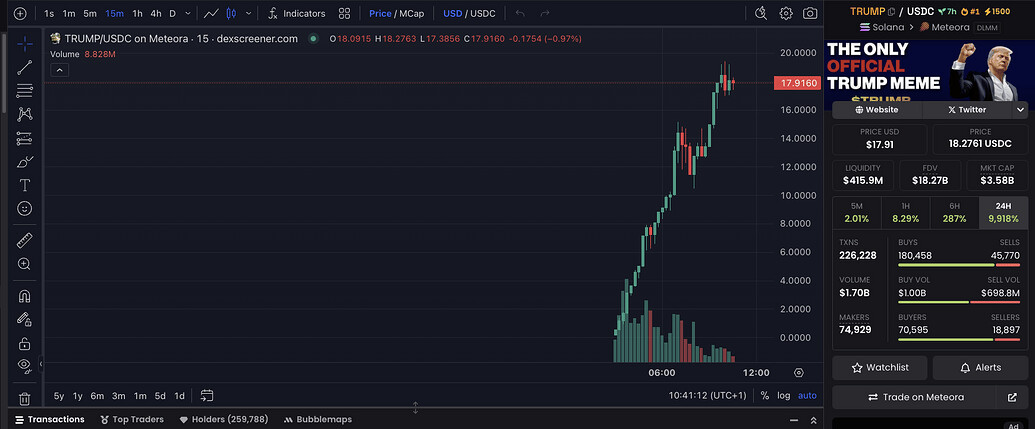The width and height of the screenshot is (1035, 429).
Task: Switch to the 1m timeframe
Action: [69, 13]
